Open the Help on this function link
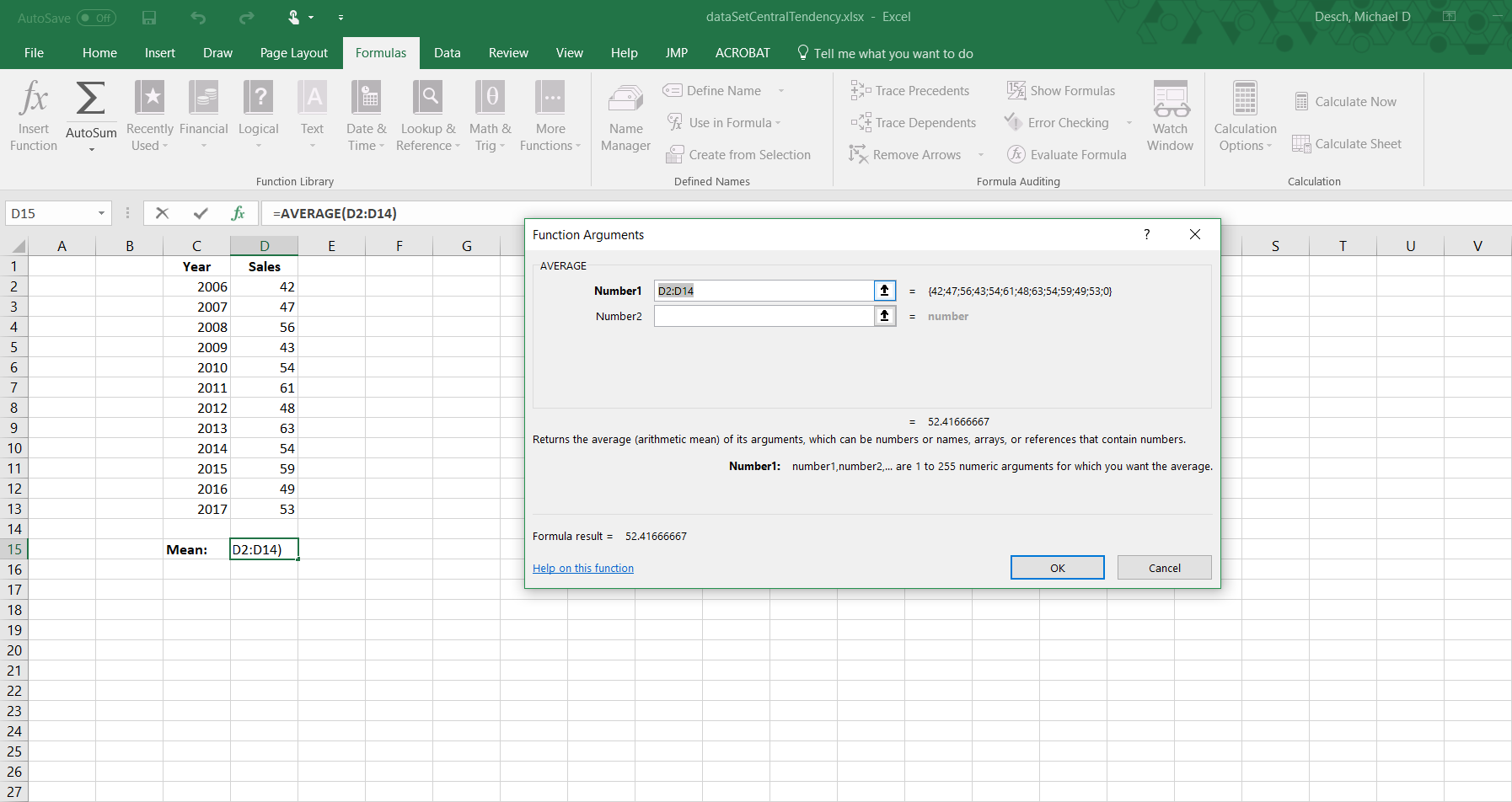The height and width of the screenshot is (802, 1512). tap(583, 569)
